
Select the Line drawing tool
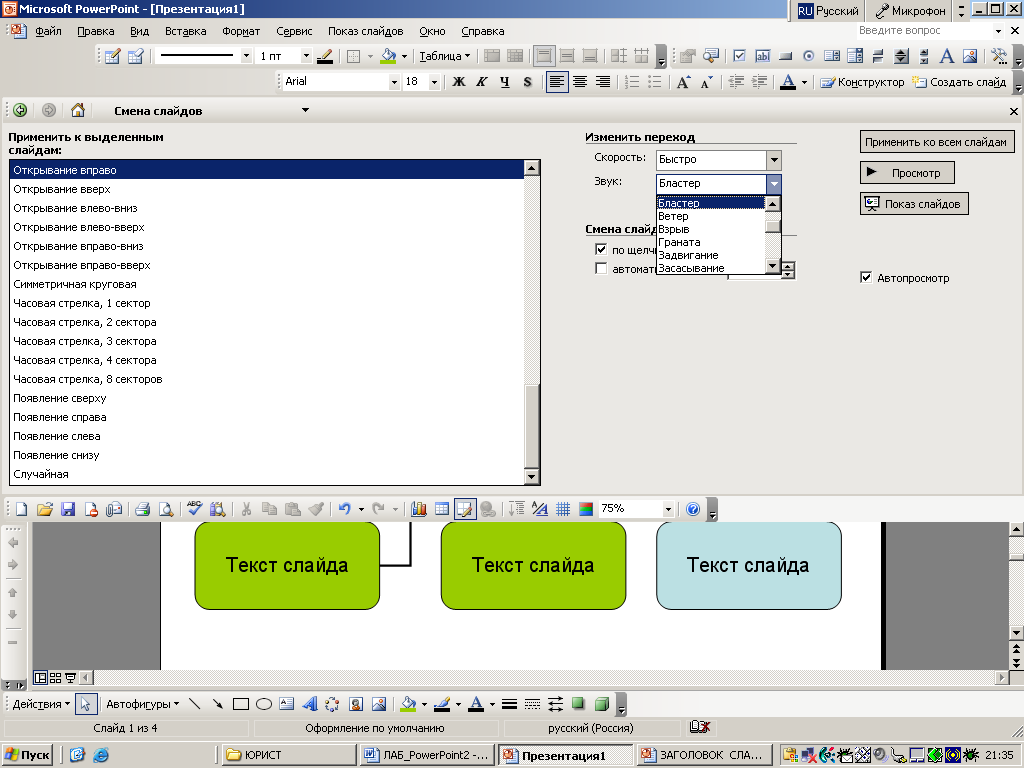(x=195, y=704)
